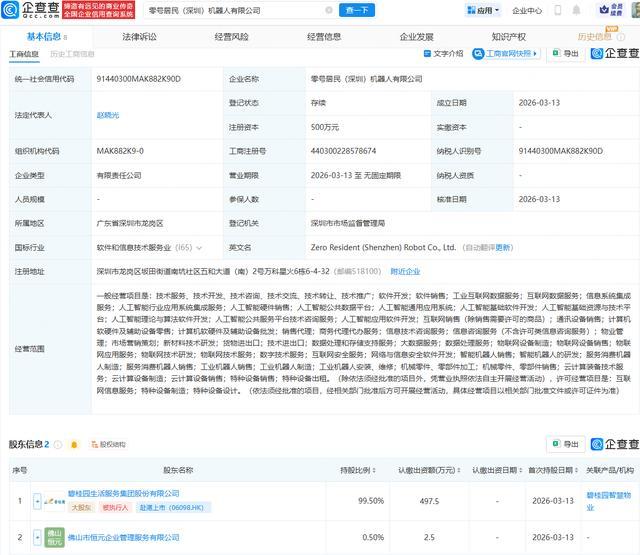Click the 500万元 registered capital value
This screenshot has width=640, height=555.
click(x=325, y=127)
